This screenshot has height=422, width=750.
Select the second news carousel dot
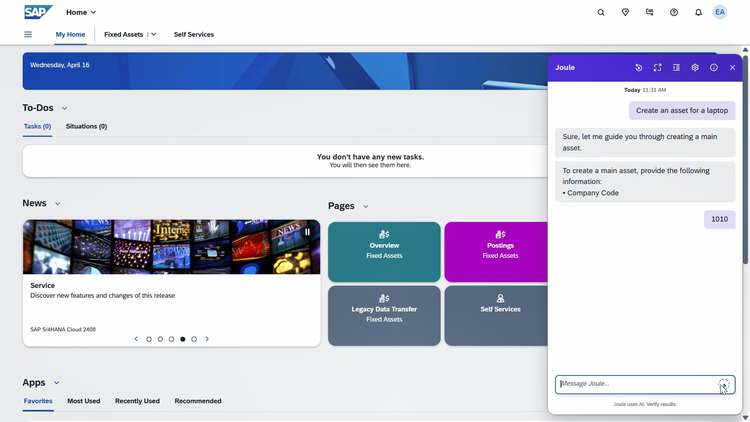160,339
